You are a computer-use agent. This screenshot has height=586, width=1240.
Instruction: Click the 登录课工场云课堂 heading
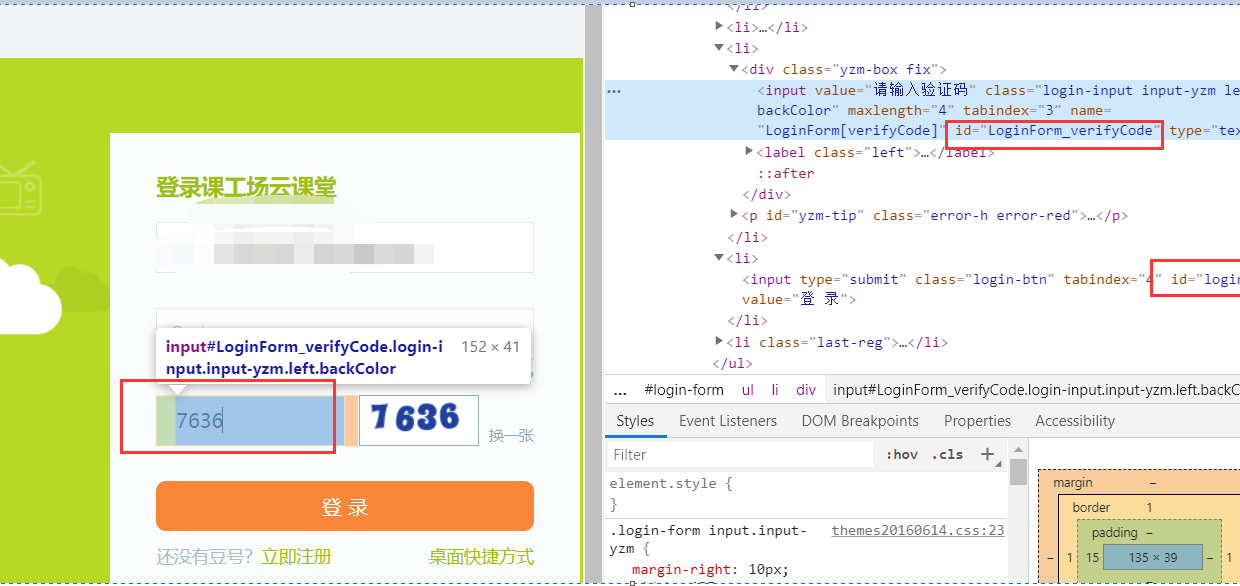click(246, 187)
